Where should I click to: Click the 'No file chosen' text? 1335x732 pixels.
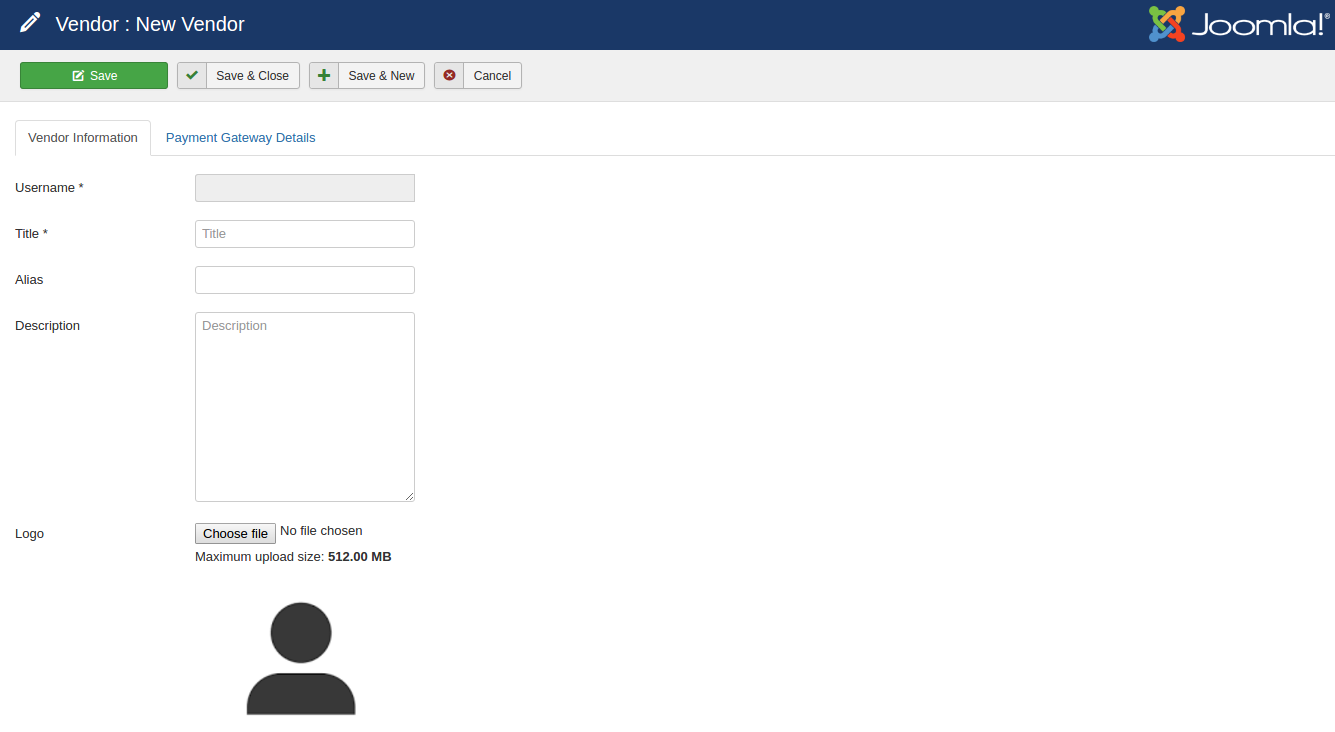(x=321, y=531)
